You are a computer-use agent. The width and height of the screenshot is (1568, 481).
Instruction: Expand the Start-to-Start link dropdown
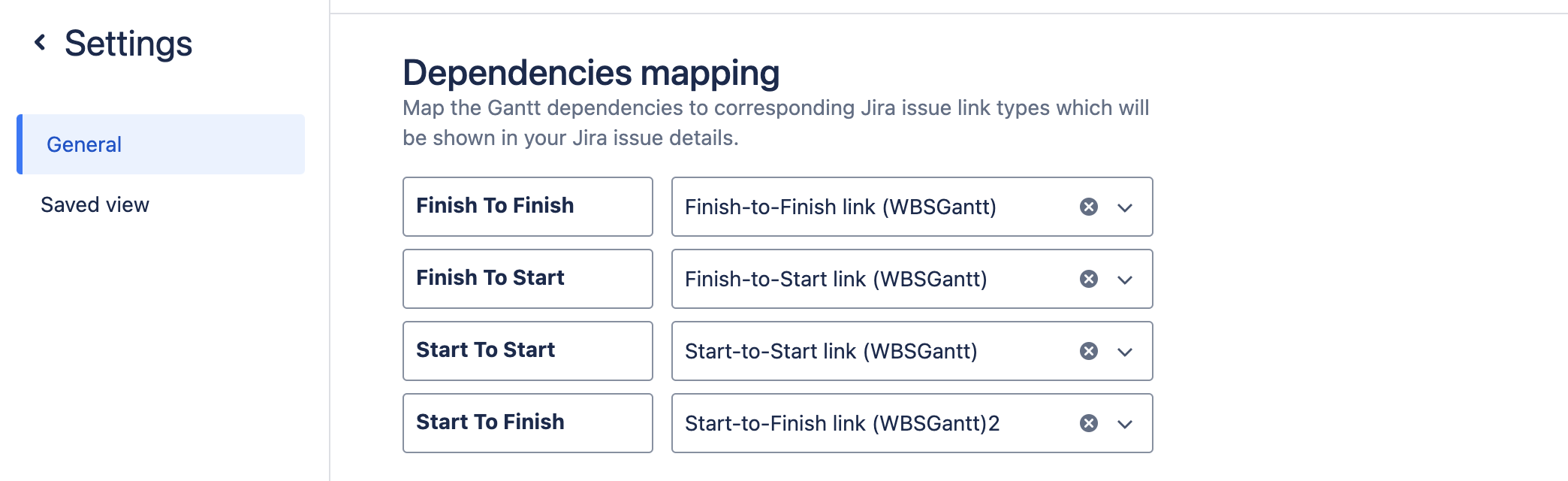click(1124, 352)
